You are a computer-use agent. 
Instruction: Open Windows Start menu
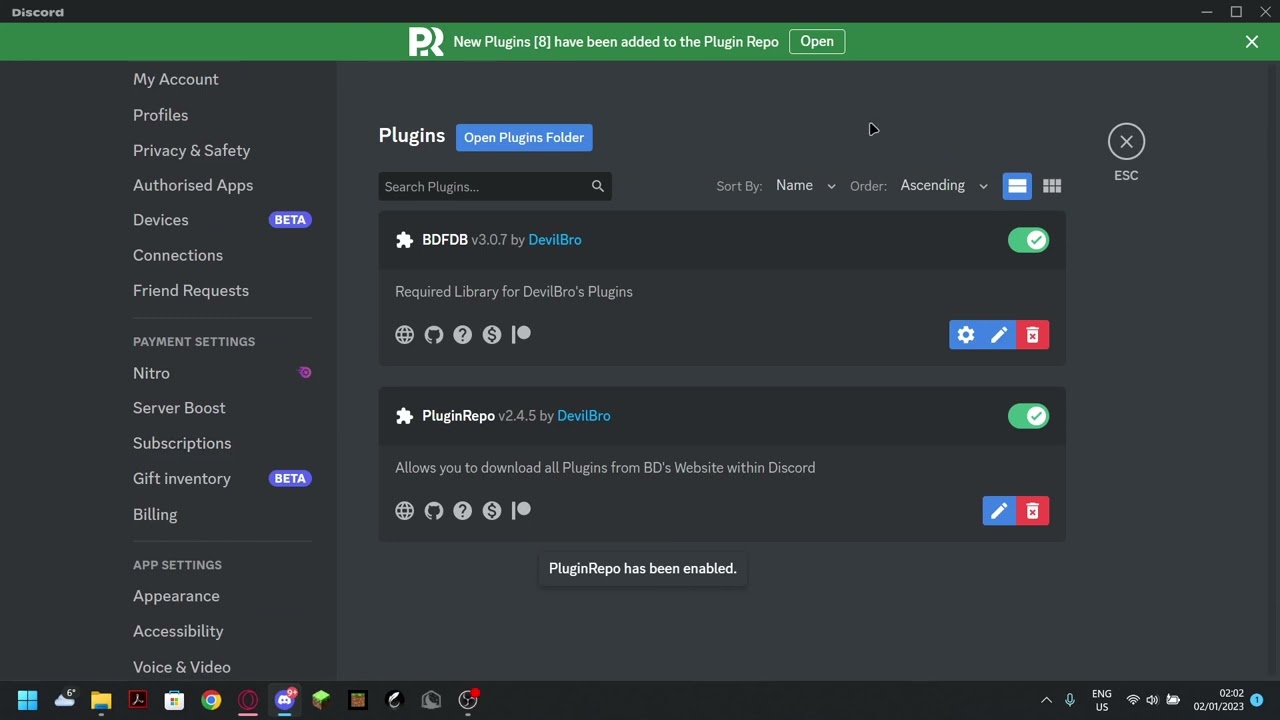(x=27, y=700)
